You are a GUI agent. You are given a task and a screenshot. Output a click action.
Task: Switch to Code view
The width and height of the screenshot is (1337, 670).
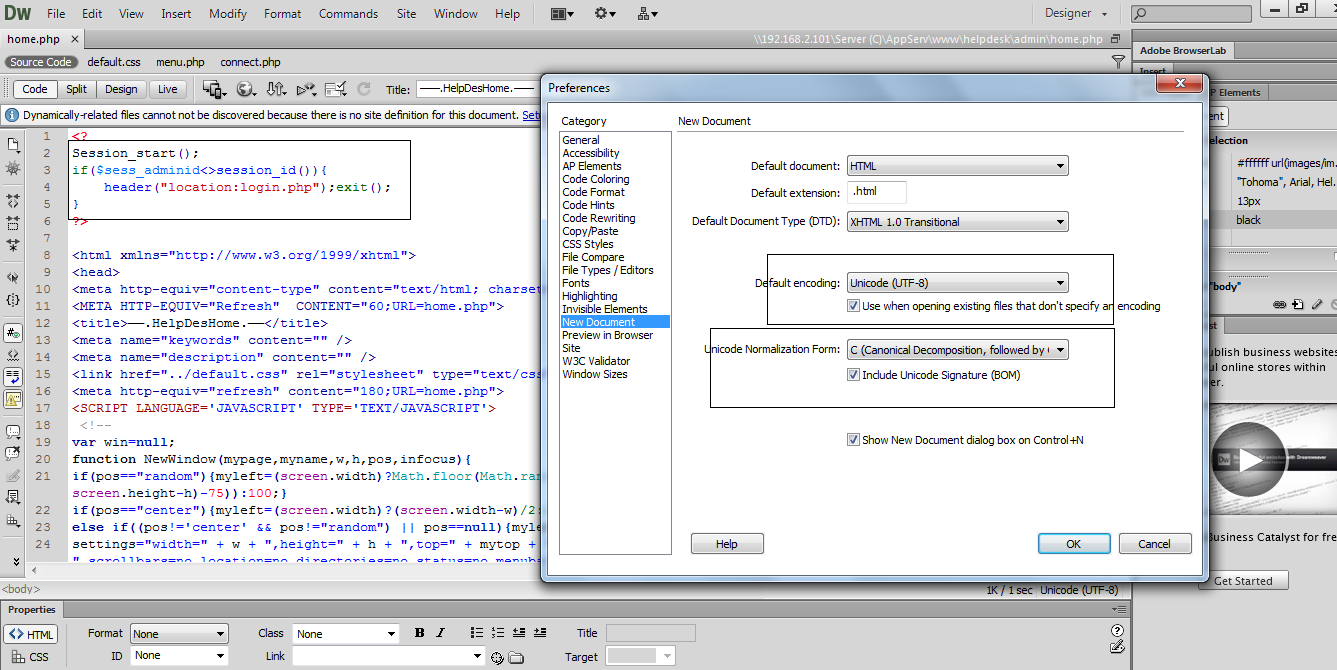click(x=35, y=89)
